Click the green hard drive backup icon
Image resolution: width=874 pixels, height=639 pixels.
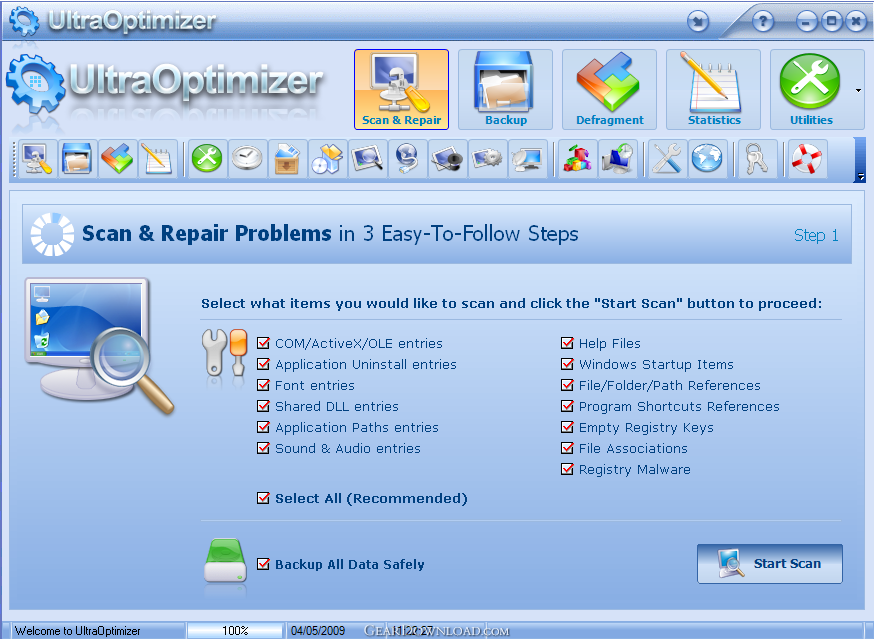coord(225,561)
